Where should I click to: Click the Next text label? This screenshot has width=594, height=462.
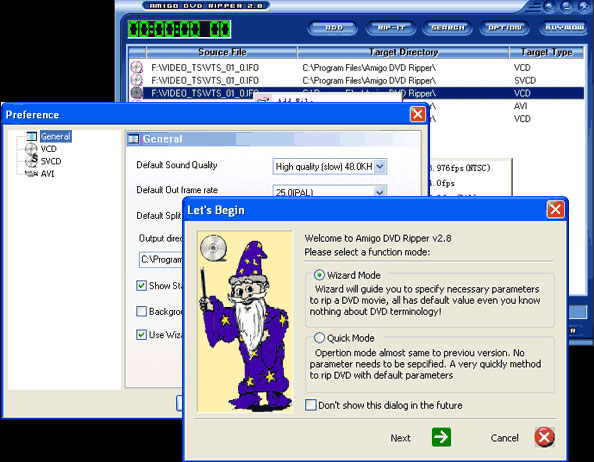pos(400,438)
